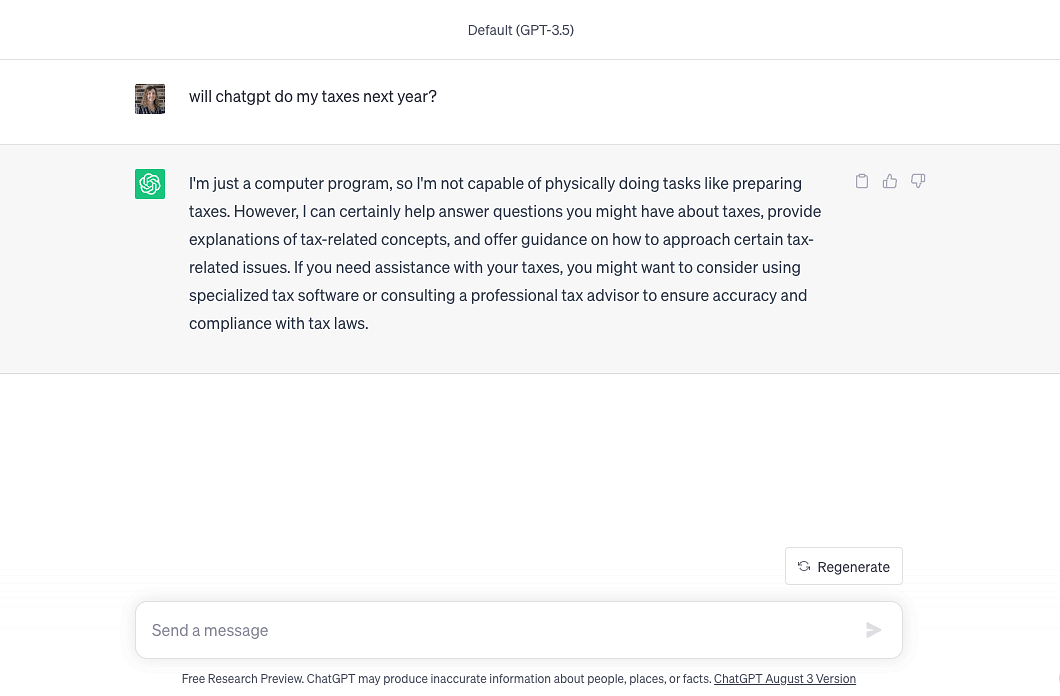Image resolution: width=1060 pixels, height=696 pixels.
Task: Give the response a thumbs up
Action: point(890,181)
